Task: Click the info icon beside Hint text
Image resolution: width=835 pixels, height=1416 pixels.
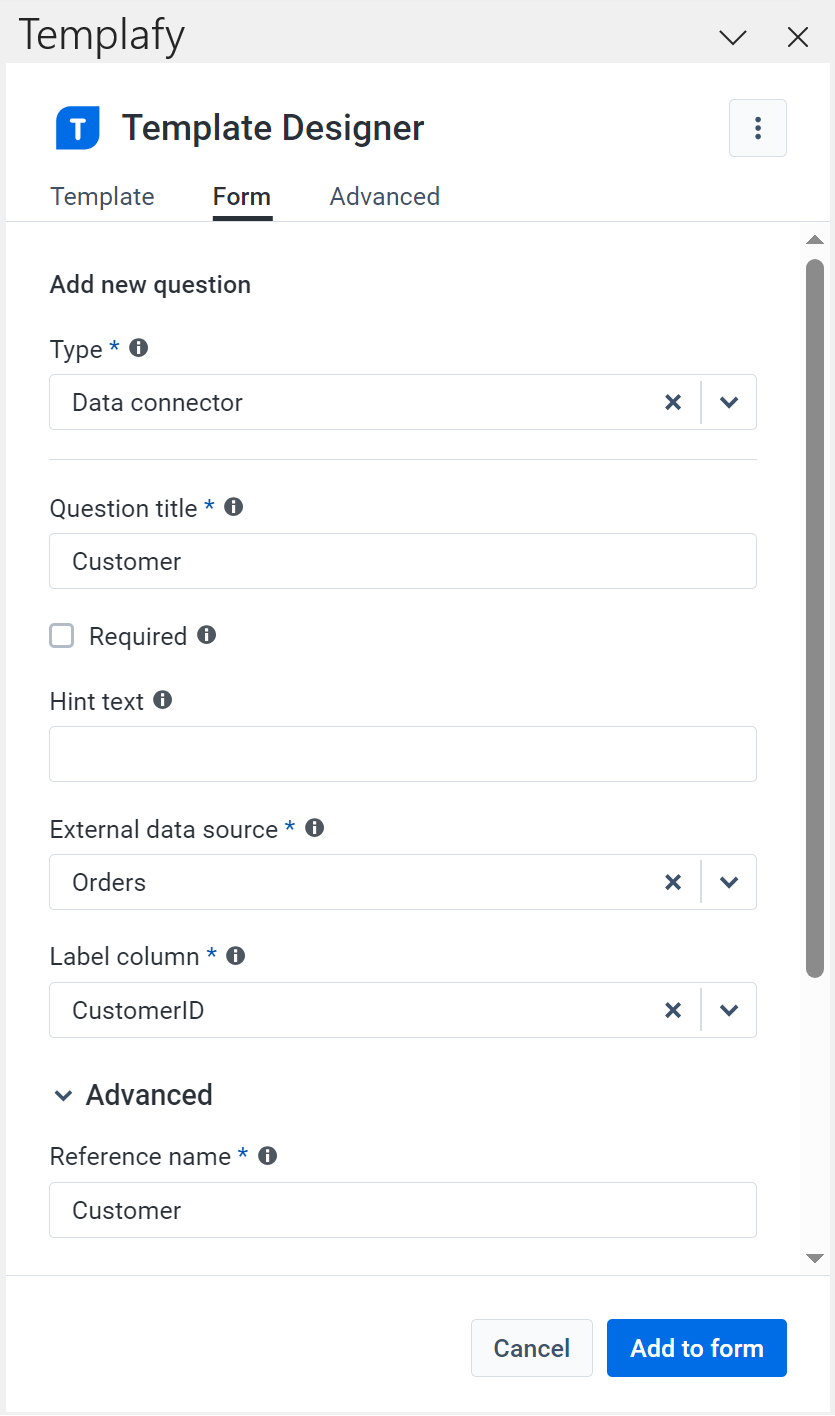Action: (x=162, y=700)
